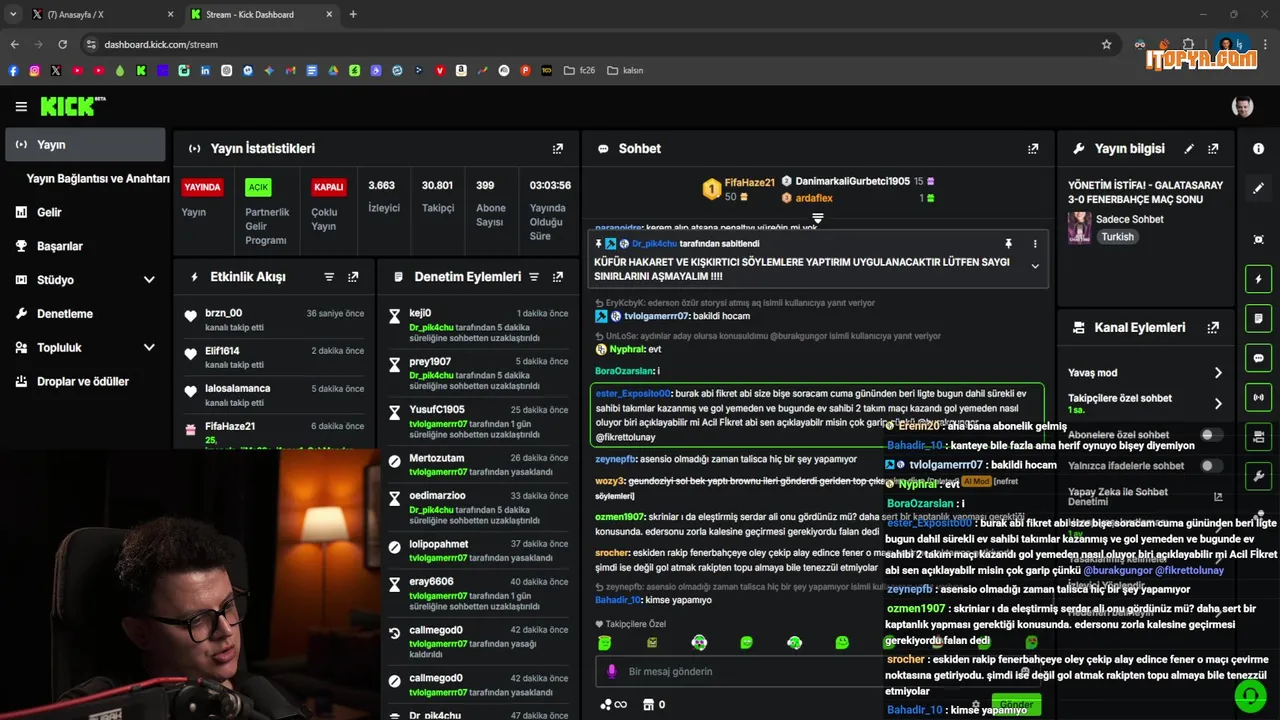Click the Takipçilere Özel emote label
This screenshot has width=1280, height=720.
click(x=630, y=624)
